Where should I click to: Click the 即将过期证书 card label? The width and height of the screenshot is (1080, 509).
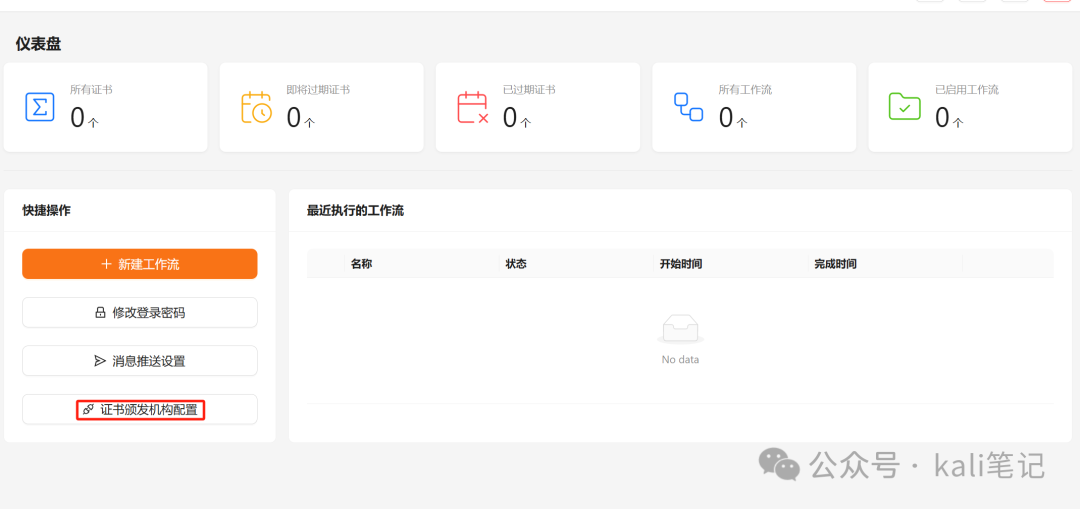click(318, 90)
